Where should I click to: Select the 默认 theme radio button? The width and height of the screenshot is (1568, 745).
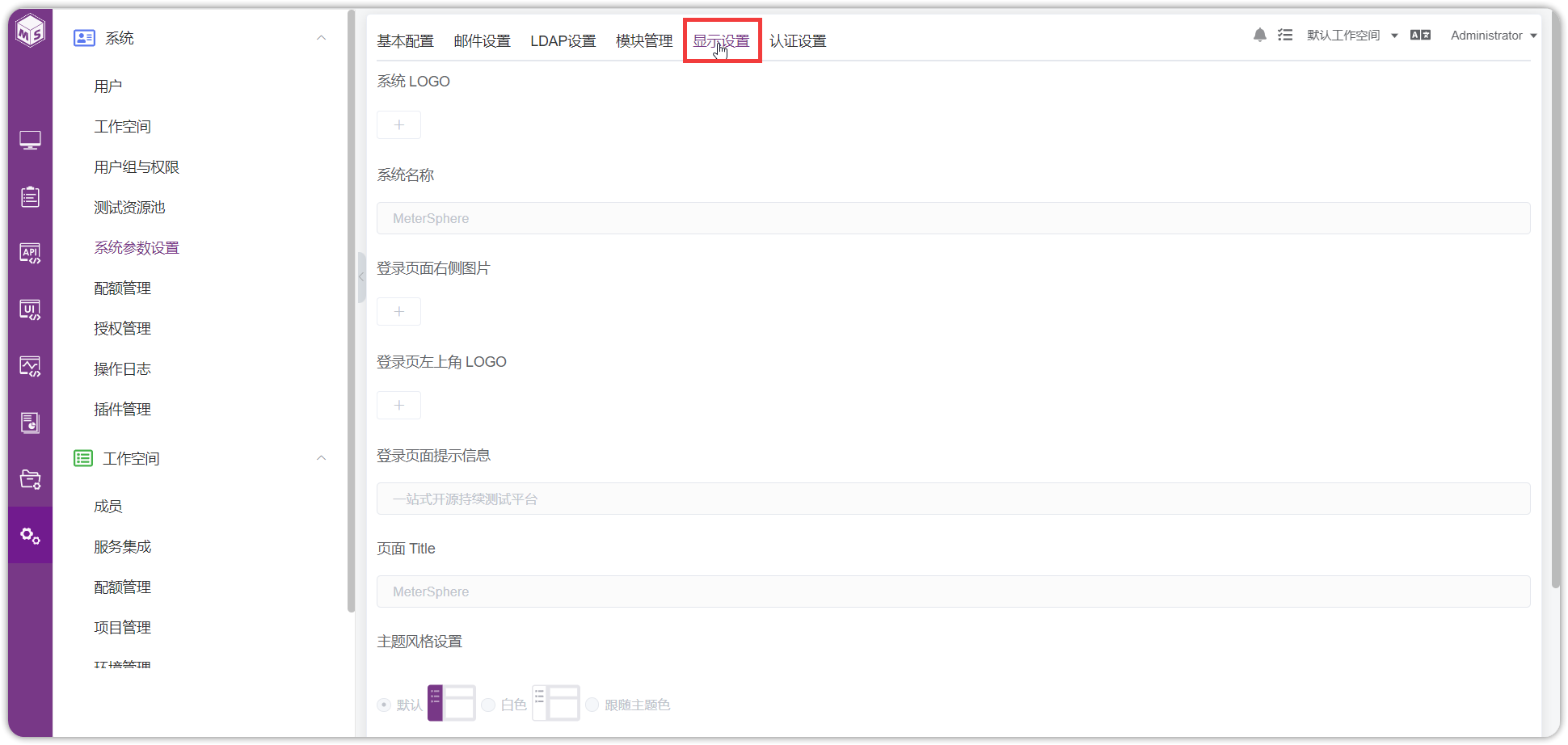[384, 705]
